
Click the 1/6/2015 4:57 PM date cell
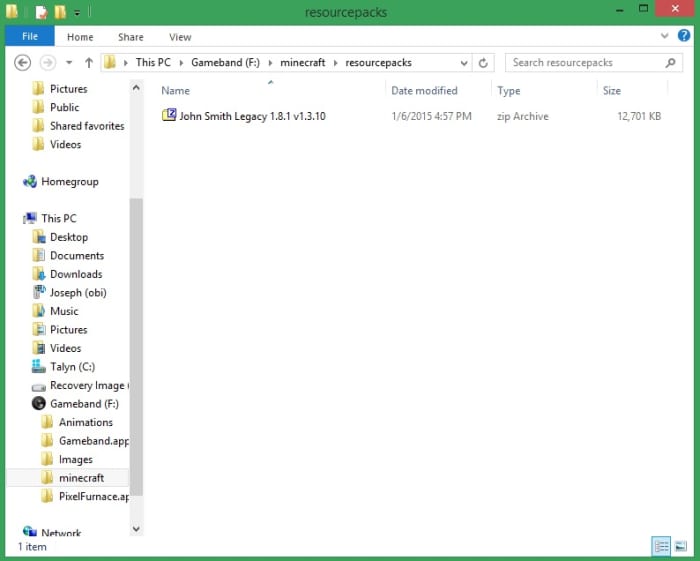pyautogui.click(x=431, y=116)
